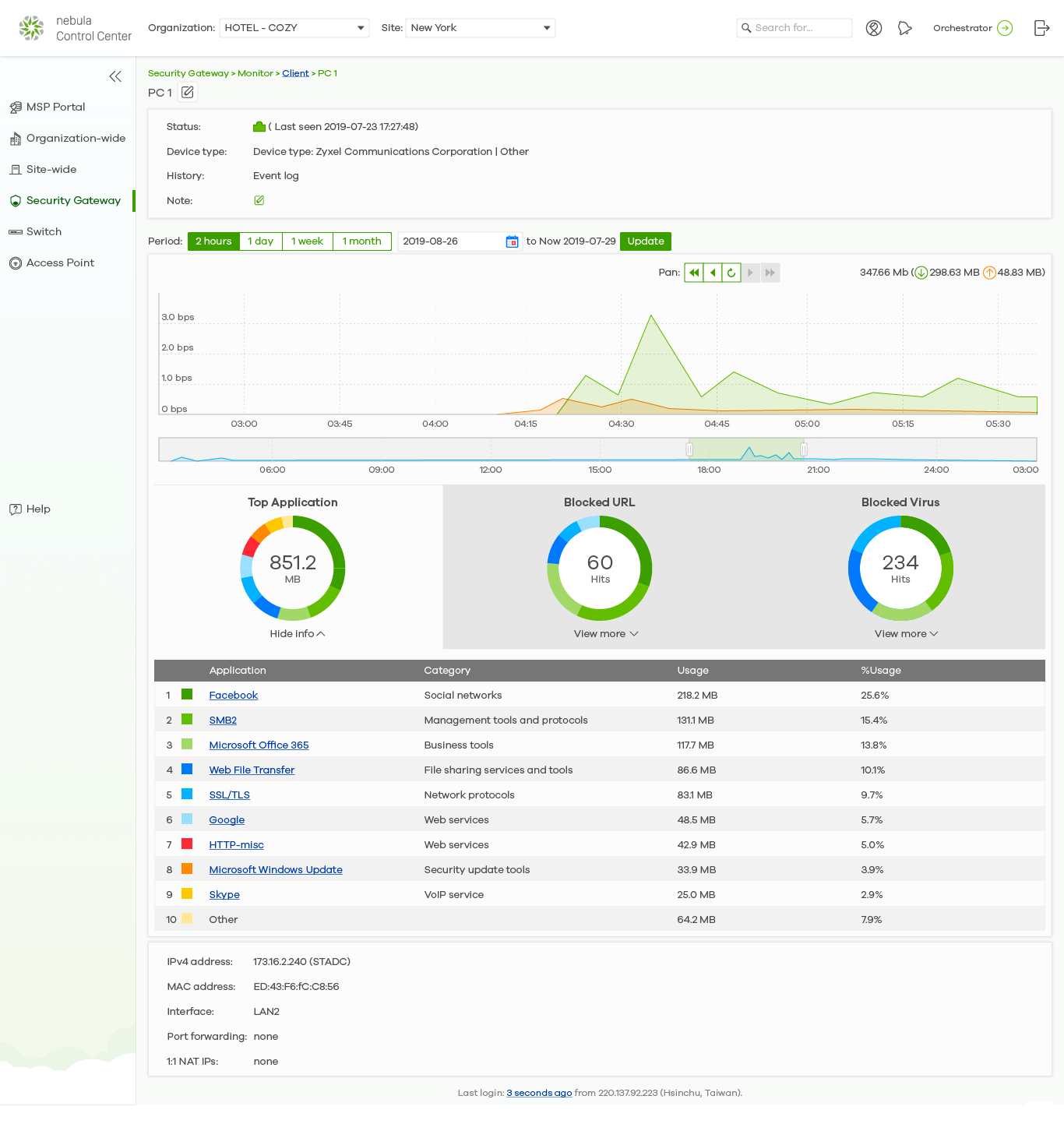Collapse Top Application via Hide info

click(x=298, y=634)
